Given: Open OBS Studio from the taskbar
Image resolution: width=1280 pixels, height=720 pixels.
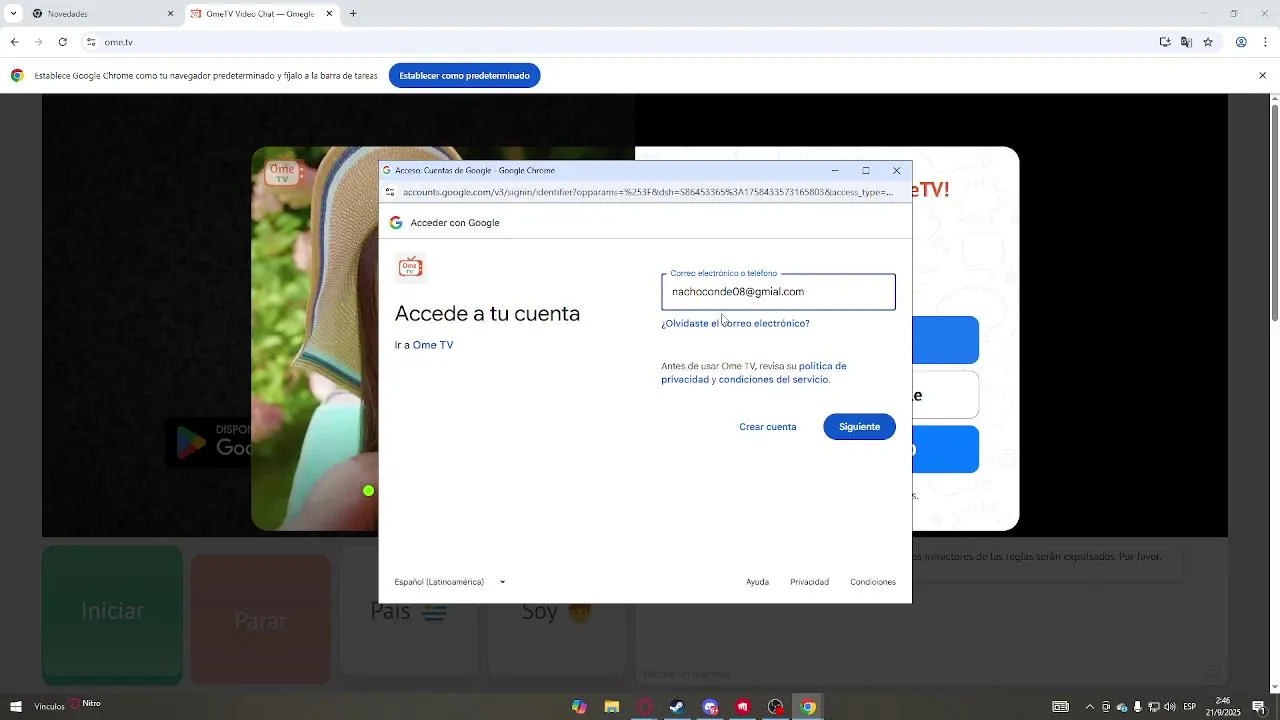Looking at the screenshot, I should point(775,707).
